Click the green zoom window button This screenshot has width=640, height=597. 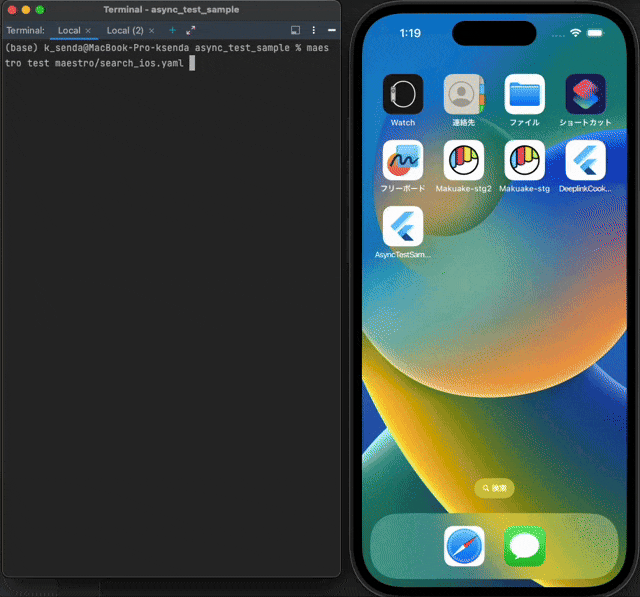click(40, 10)
